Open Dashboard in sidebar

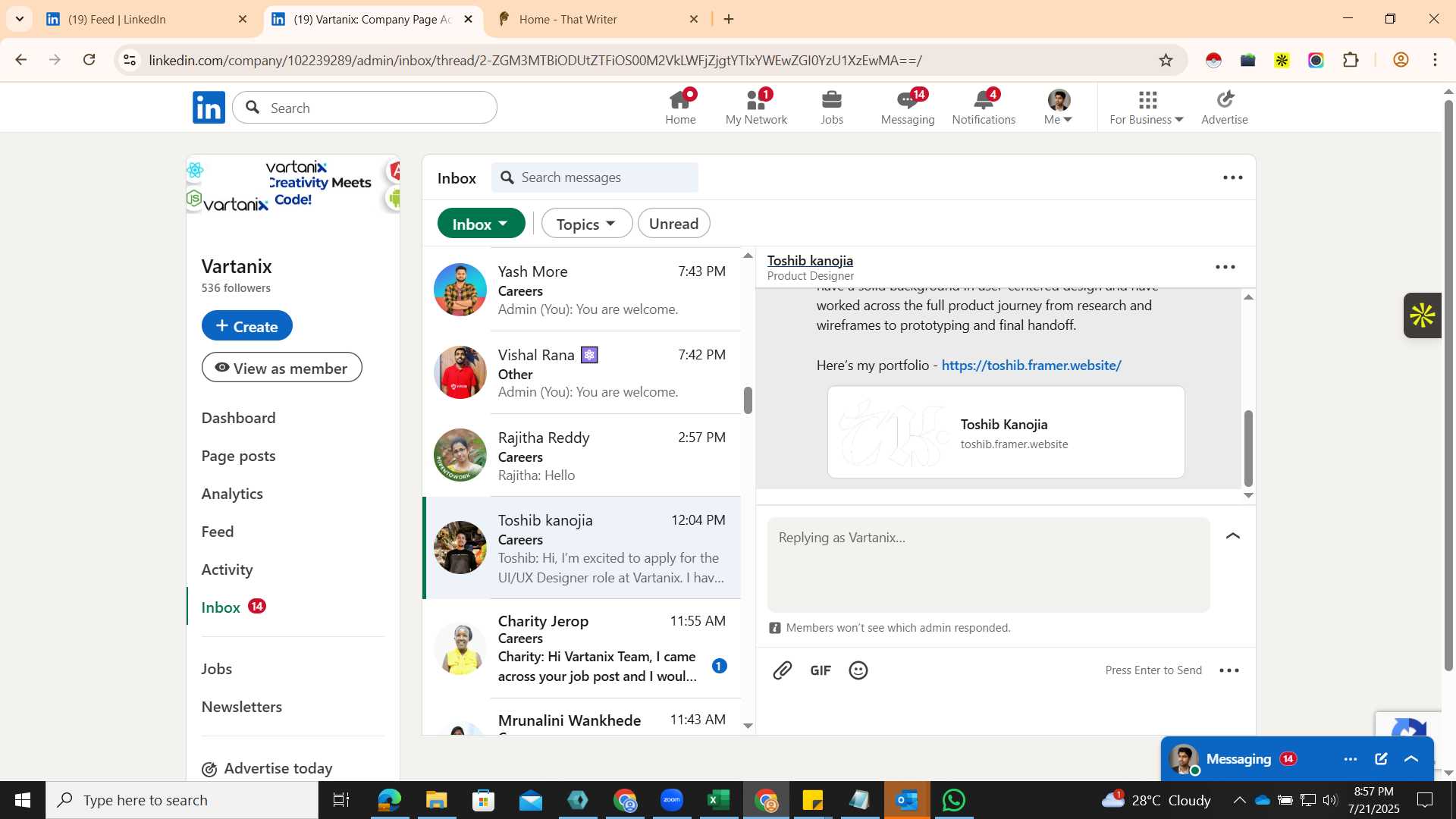pyautogui.click(x=238, y=418)
